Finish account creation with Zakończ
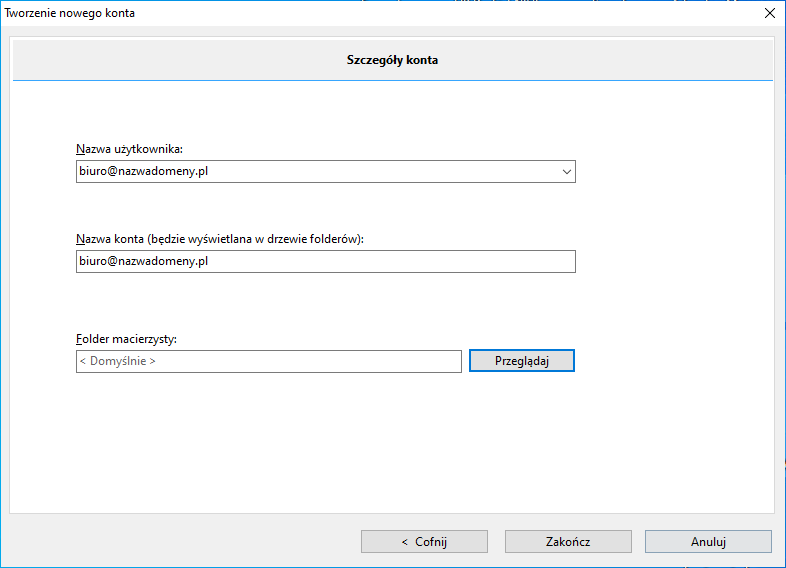 click(x=568, y=542)
